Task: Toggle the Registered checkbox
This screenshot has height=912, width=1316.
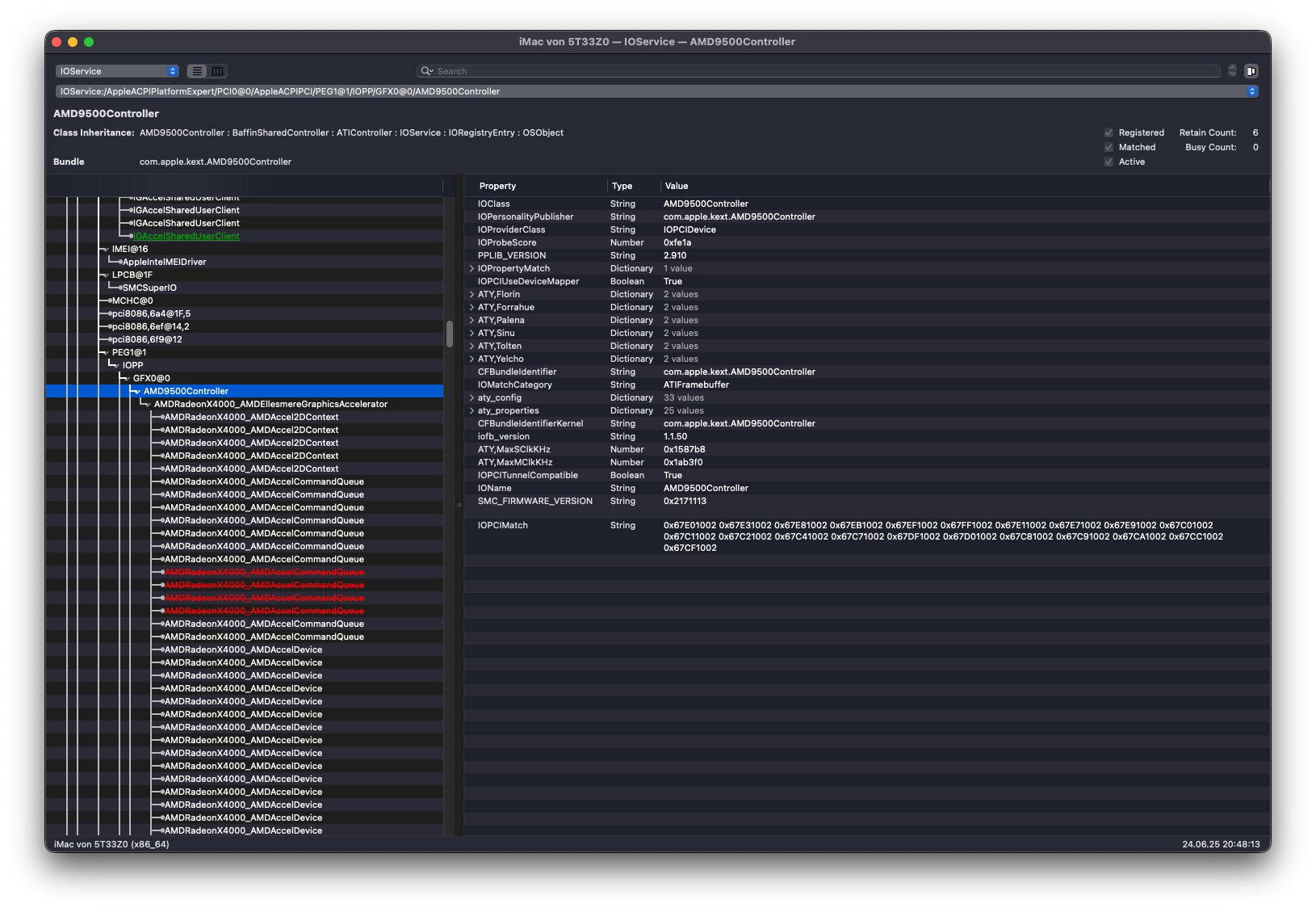Action: coord(1109,132)
